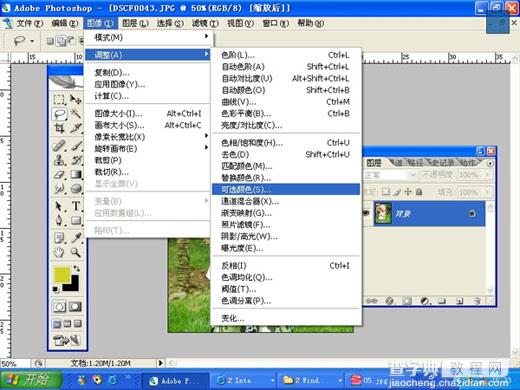Toggle lock all padlock icon

click(419, 192)
